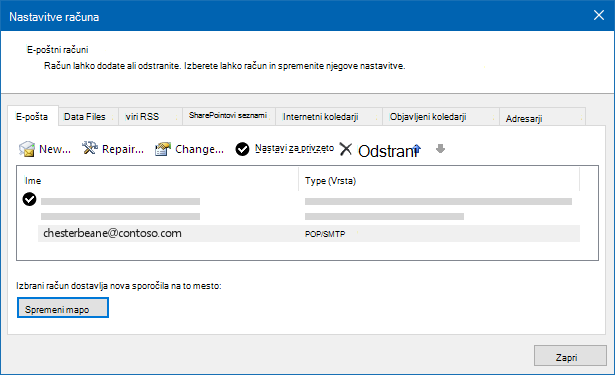Click Nastavi za privzeto label
The image size is (615, 375).
pyautogui.click(x=294, y=148)
